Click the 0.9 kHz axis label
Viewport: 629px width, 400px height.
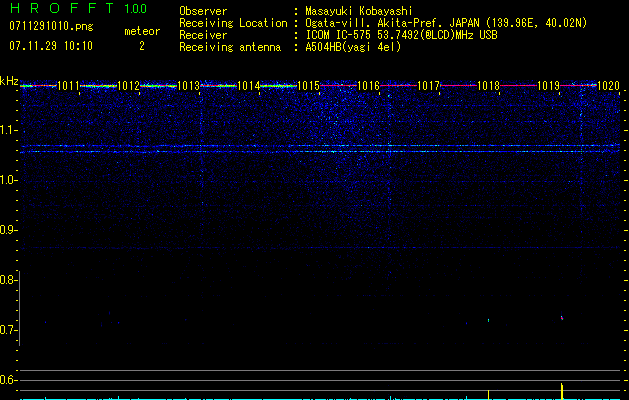(x=7, y=230)
